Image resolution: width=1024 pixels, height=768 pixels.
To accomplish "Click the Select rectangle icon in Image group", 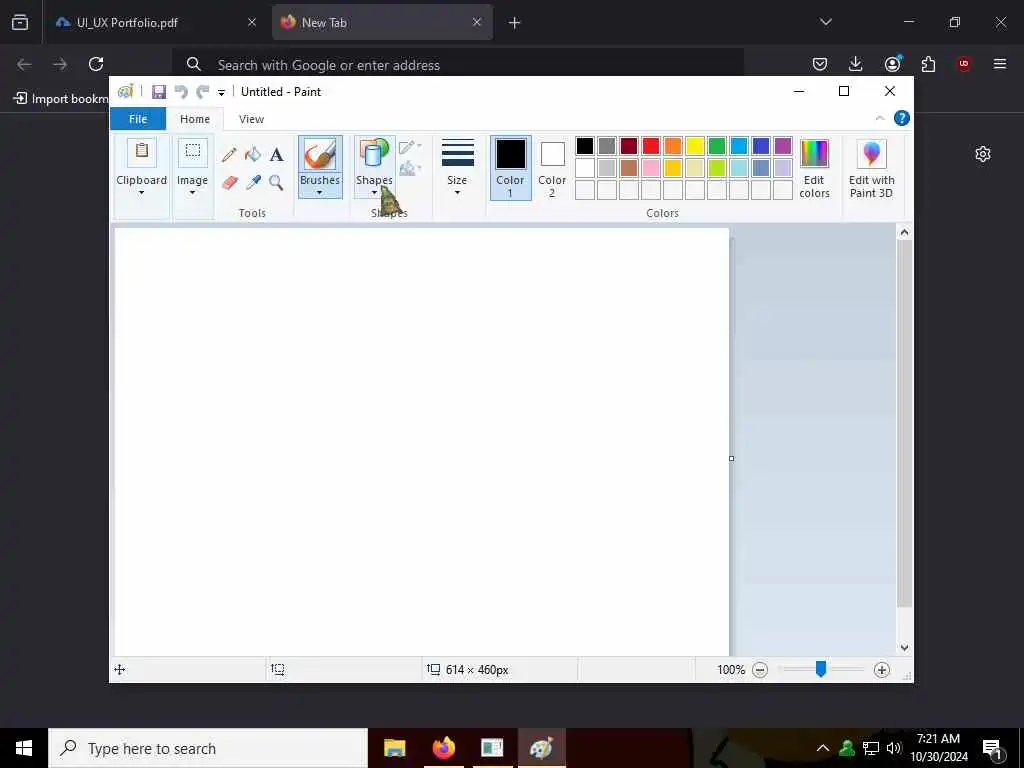I will (193, 152).
